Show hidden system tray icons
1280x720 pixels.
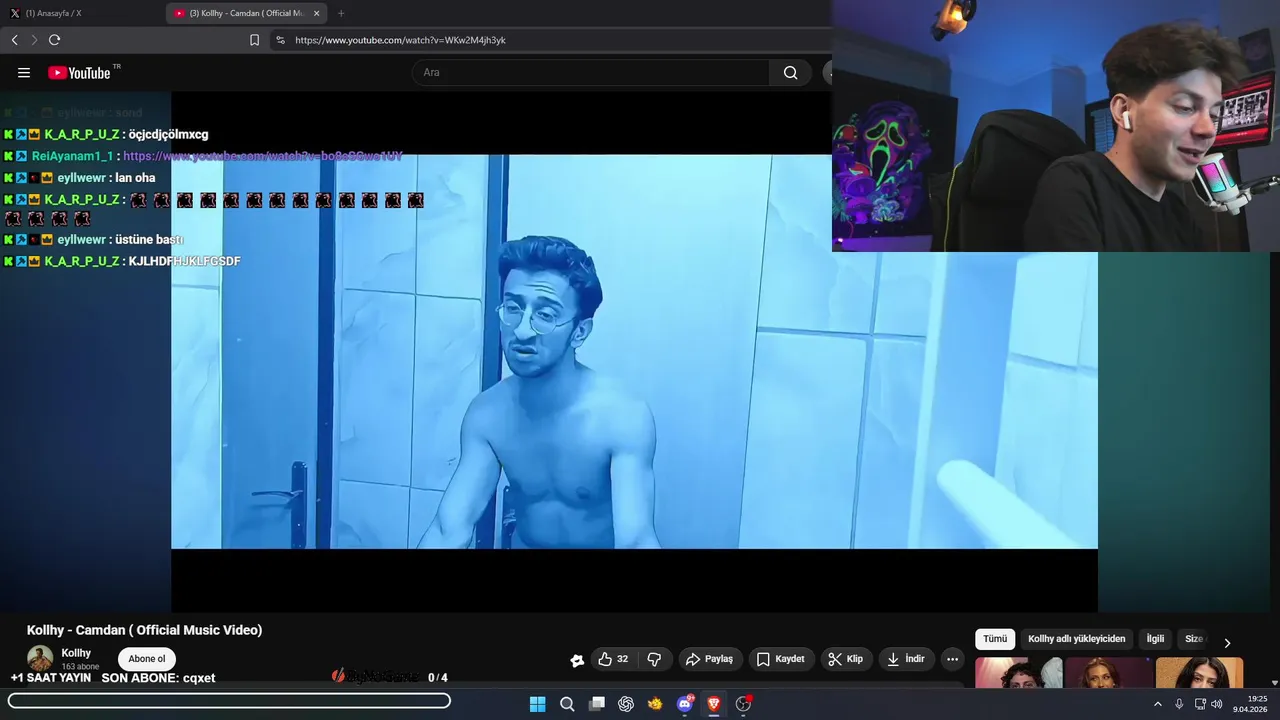[x=1158, y=704]
